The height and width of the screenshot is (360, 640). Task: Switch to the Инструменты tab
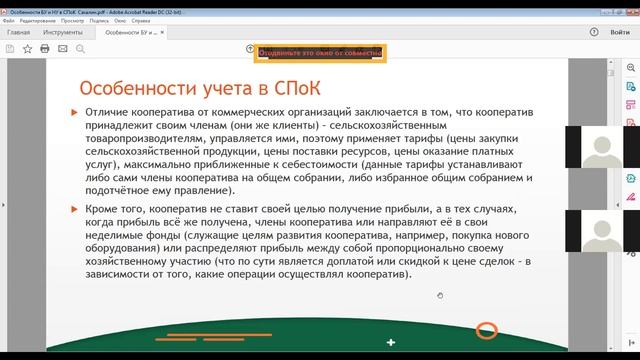coord(63,32)
